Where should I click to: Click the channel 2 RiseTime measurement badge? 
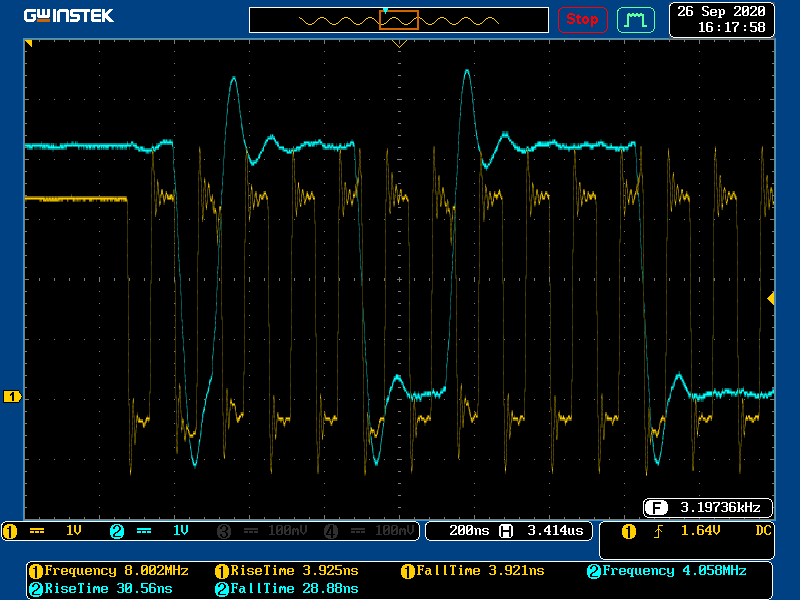click(35, 589)
